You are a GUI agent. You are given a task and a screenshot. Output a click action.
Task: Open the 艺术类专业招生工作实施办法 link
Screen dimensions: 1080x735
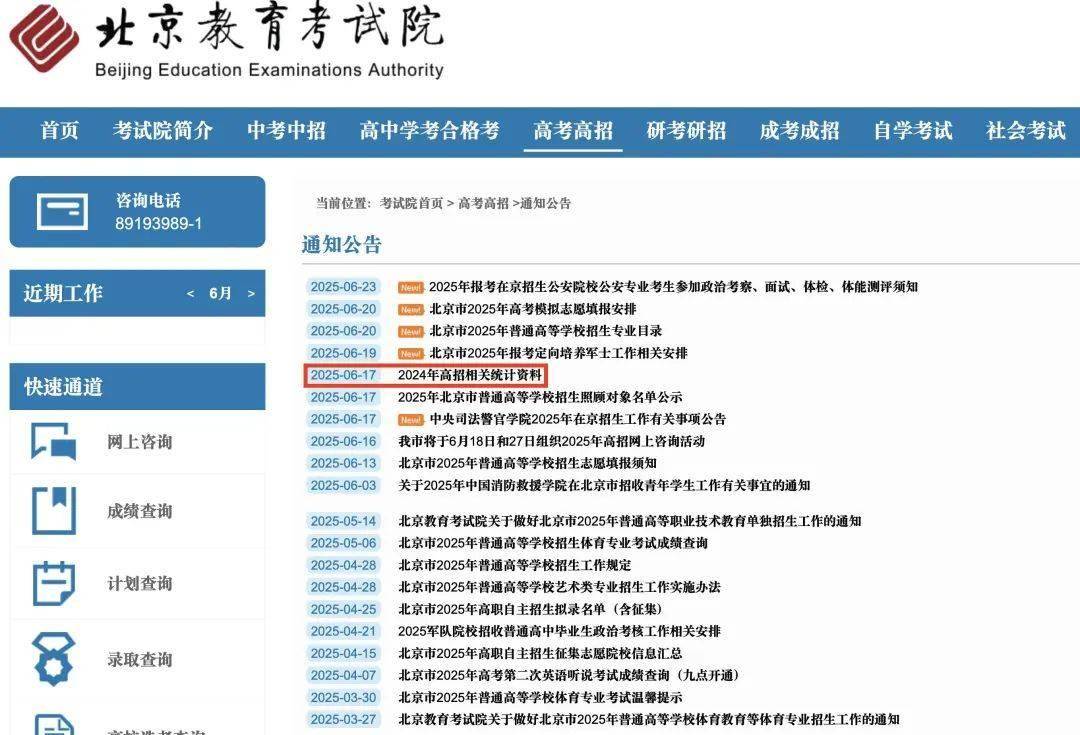pos(559,587)
